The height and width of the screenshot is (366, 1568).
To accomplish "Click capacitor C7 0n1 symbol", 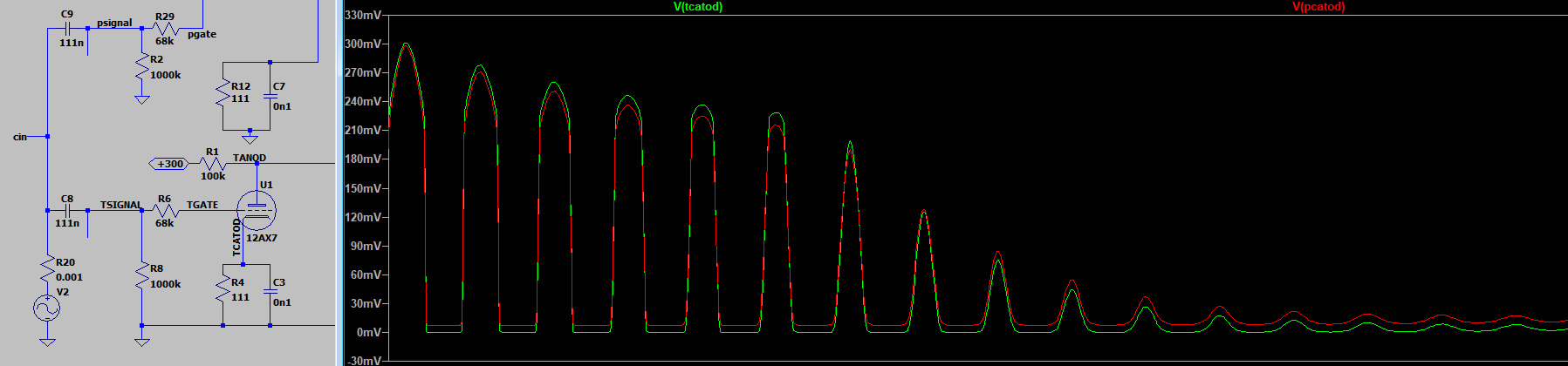I will click(x=270, y=95).
